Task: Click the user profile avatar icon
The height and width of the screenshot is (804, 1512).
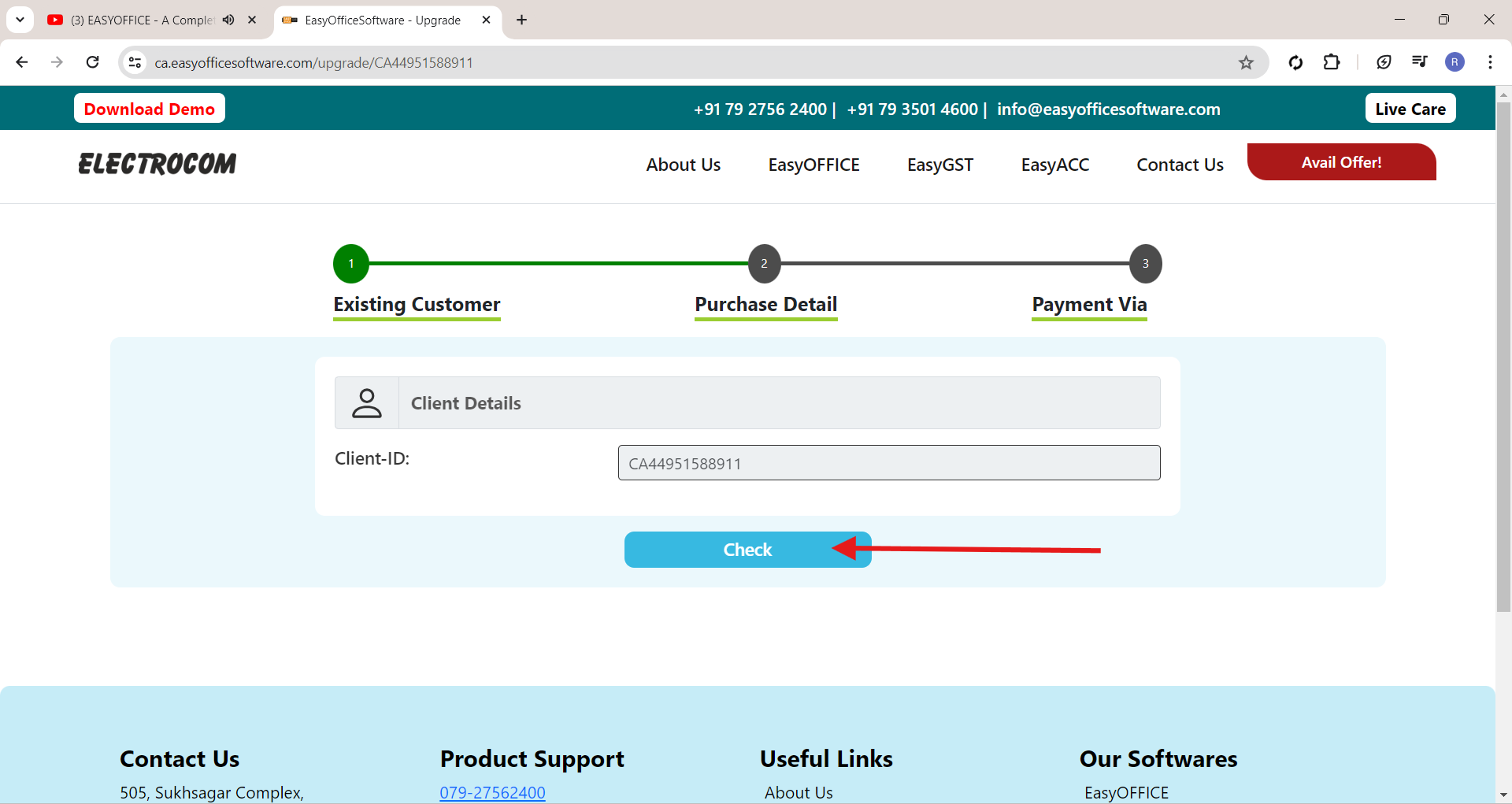Action: pyautogui.click(x=1455, y=62)
